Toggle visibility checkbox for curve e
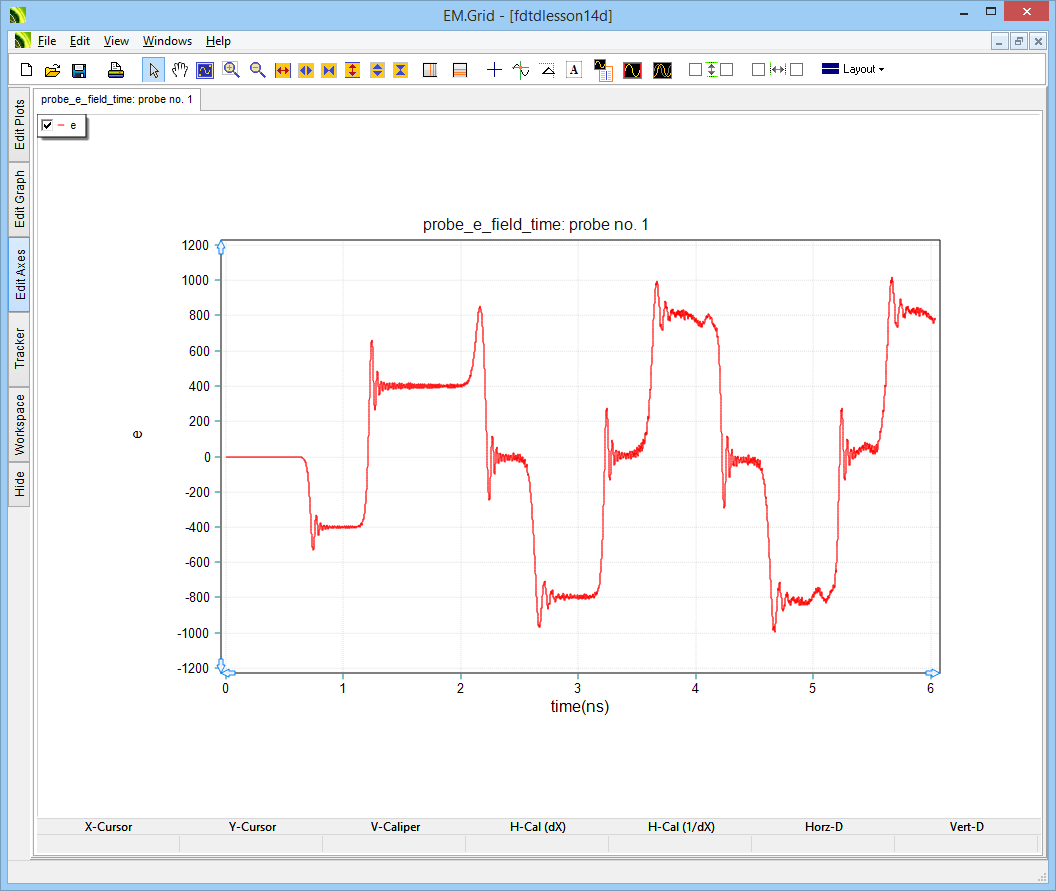This screenshot has height=891, width=1056. click(47, 125)
